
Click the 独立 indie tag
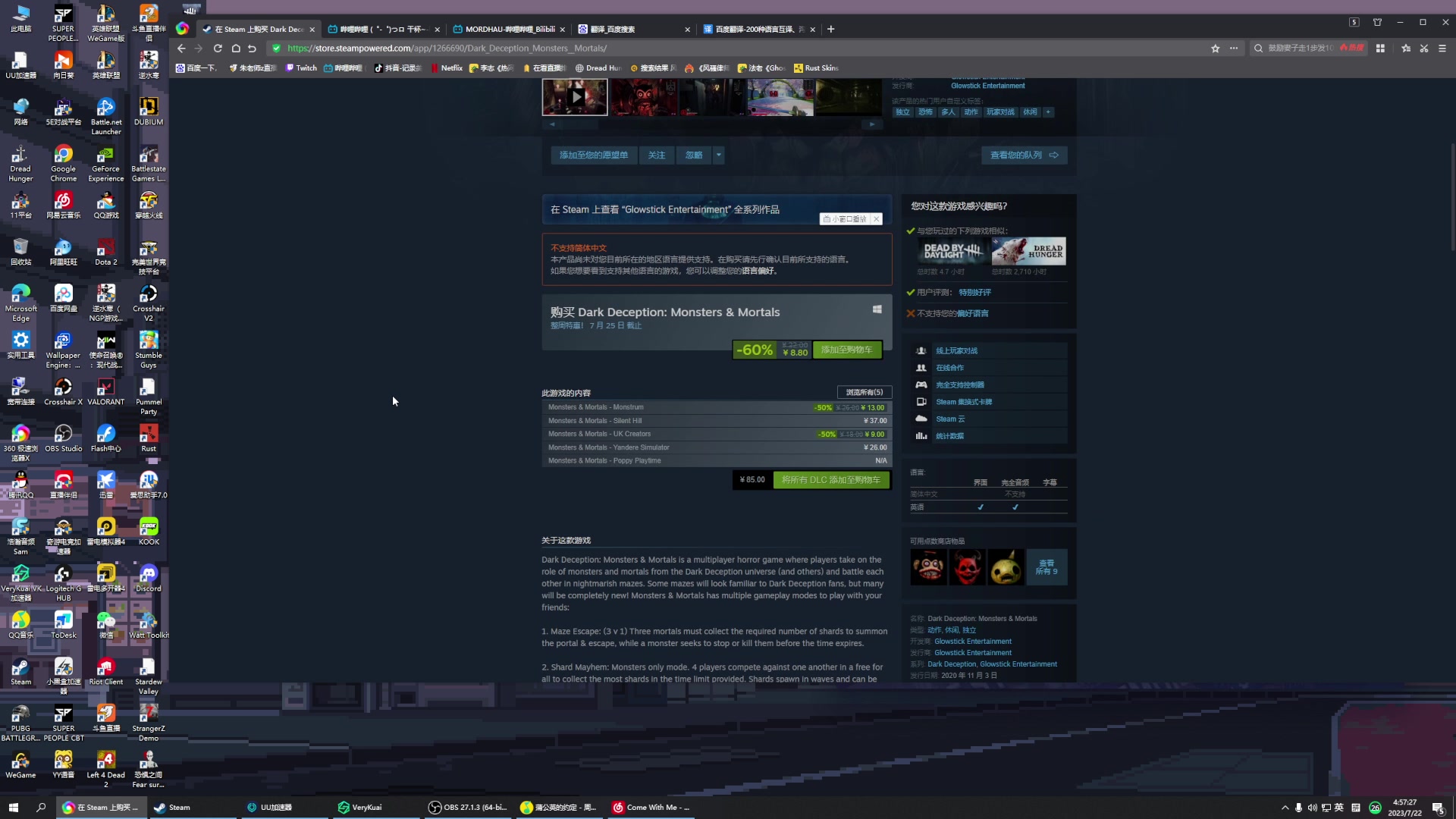click(902, 112)
